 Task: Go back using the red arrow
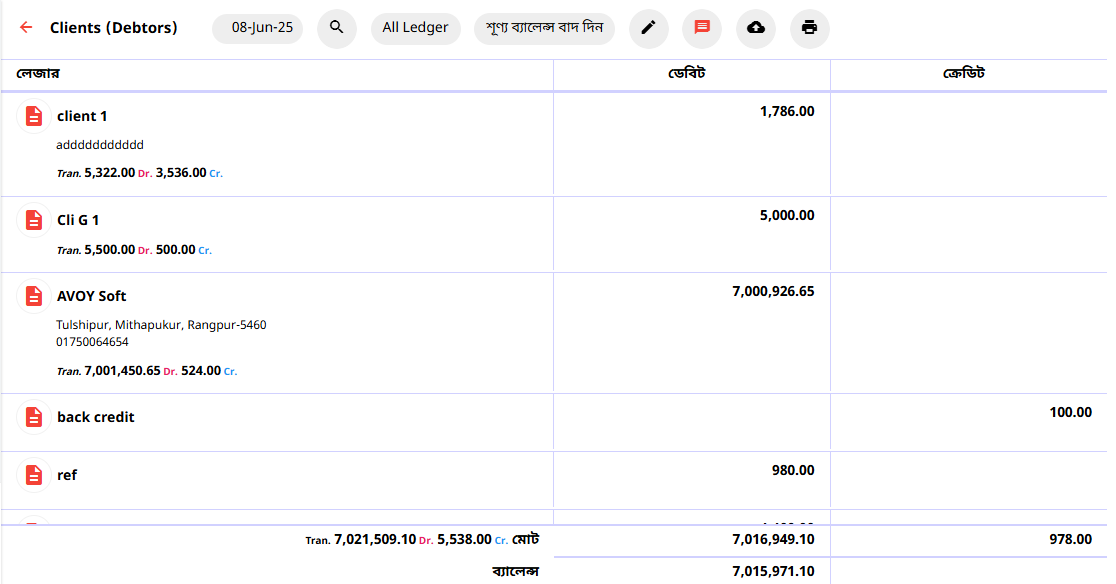pyautogui.click(x=26, y=28)
